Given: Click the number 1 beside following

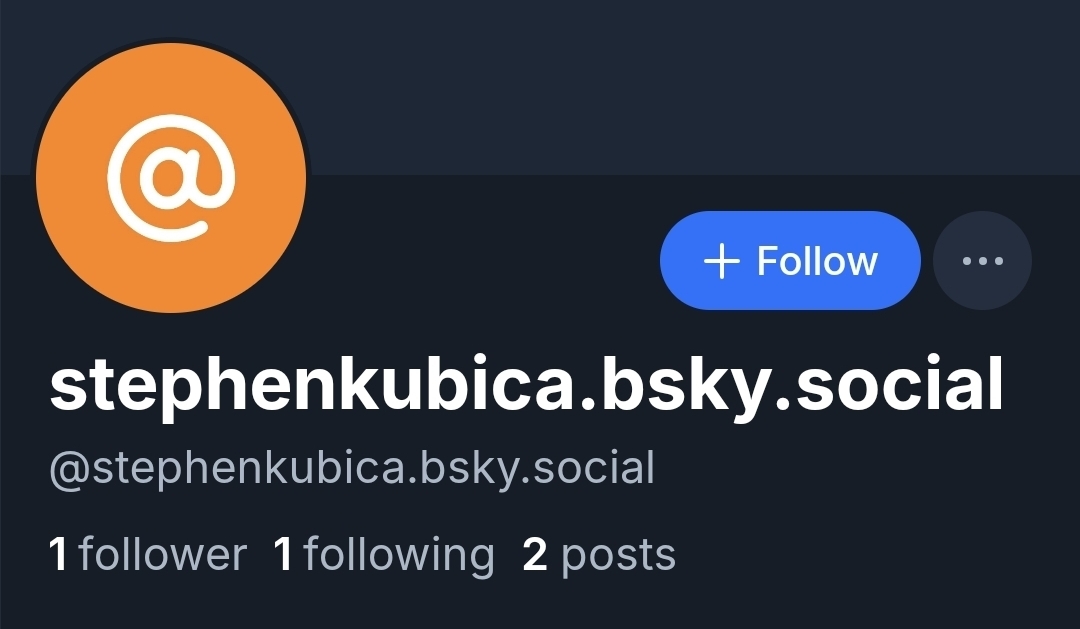Looking at the screenshot, I should 283,554.
